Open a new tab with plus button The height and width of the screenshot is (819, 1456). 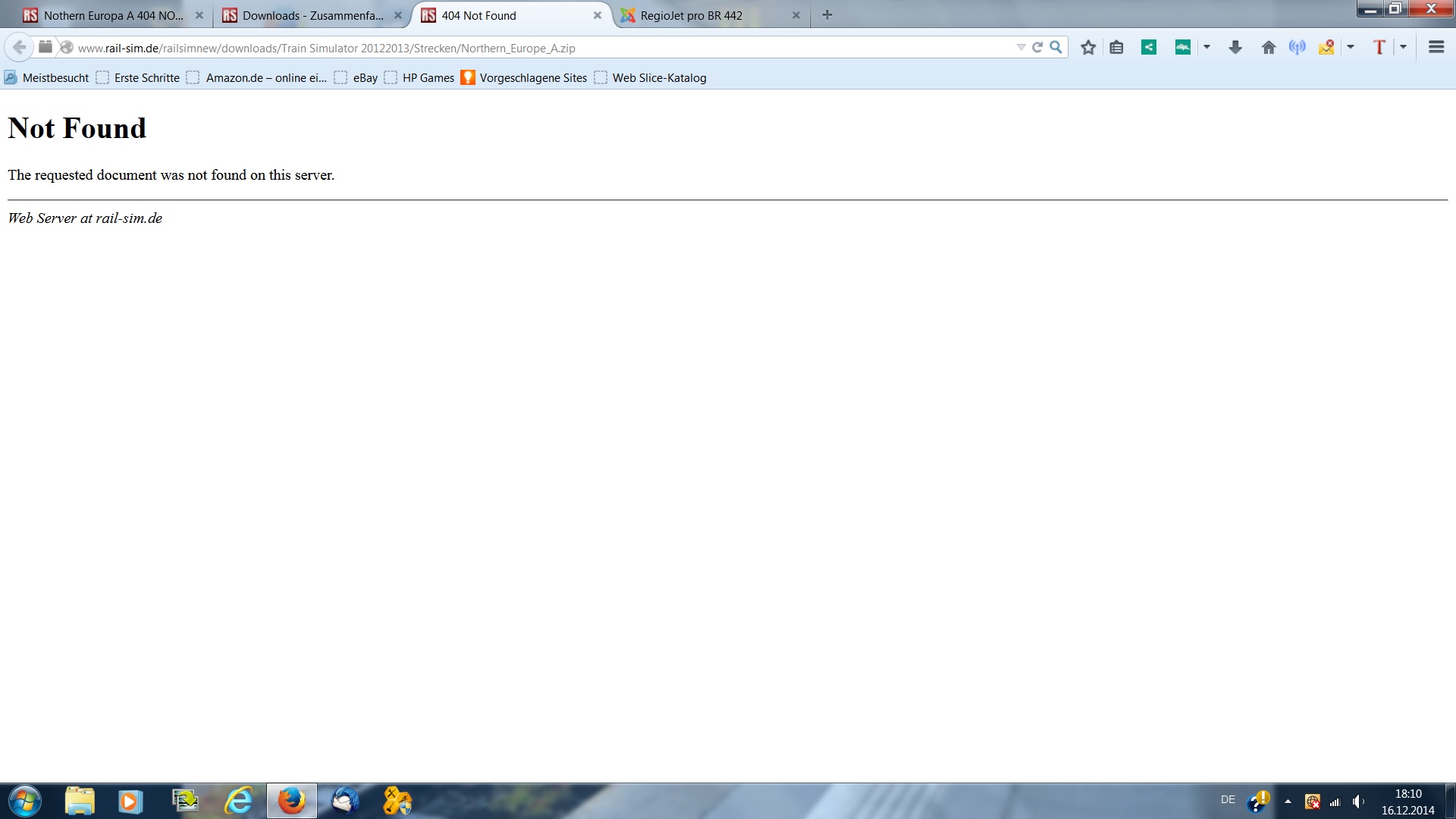click(827, 15)
